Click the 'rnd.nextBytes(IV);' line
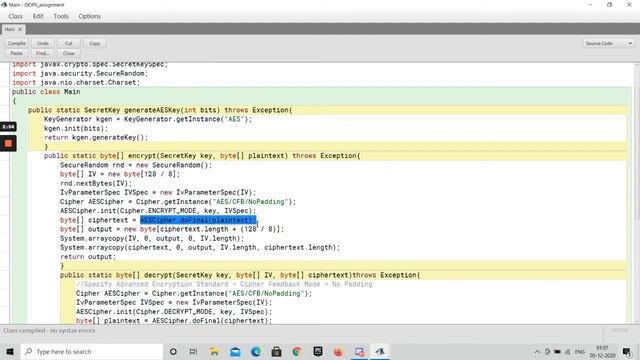The image size is (640, 360). click(x=96, y=183)
